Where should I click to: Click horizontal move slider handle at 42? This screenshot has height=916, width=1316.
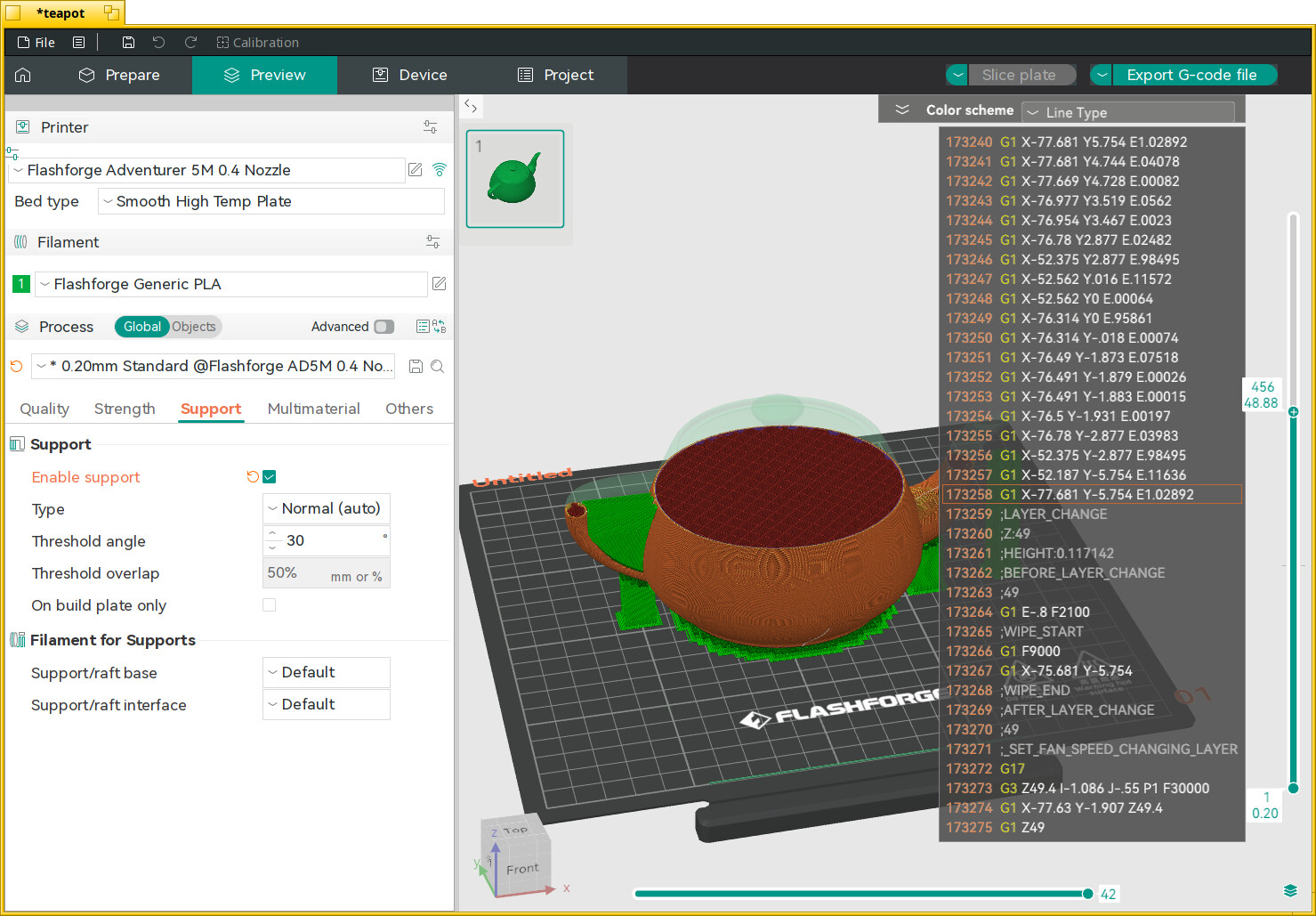(x=1087, y=894)
